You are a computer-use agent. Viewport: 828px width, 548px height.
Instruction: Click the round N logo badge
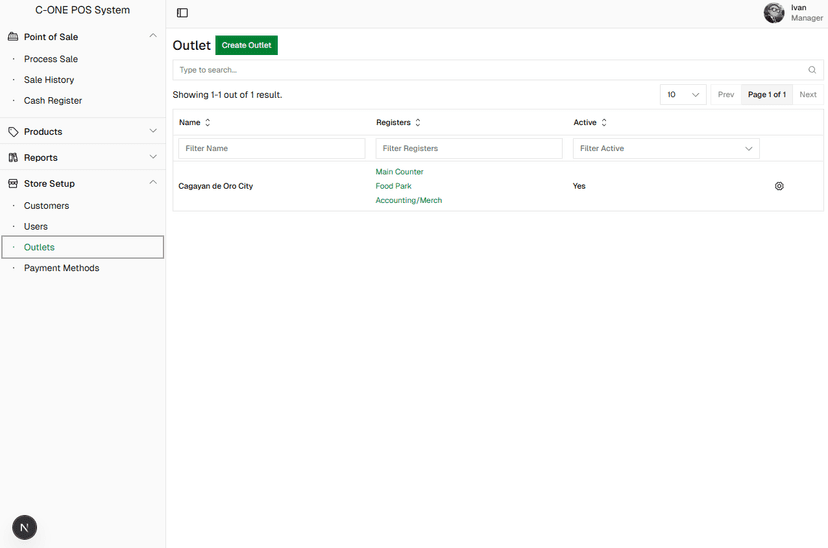(24, 527)
